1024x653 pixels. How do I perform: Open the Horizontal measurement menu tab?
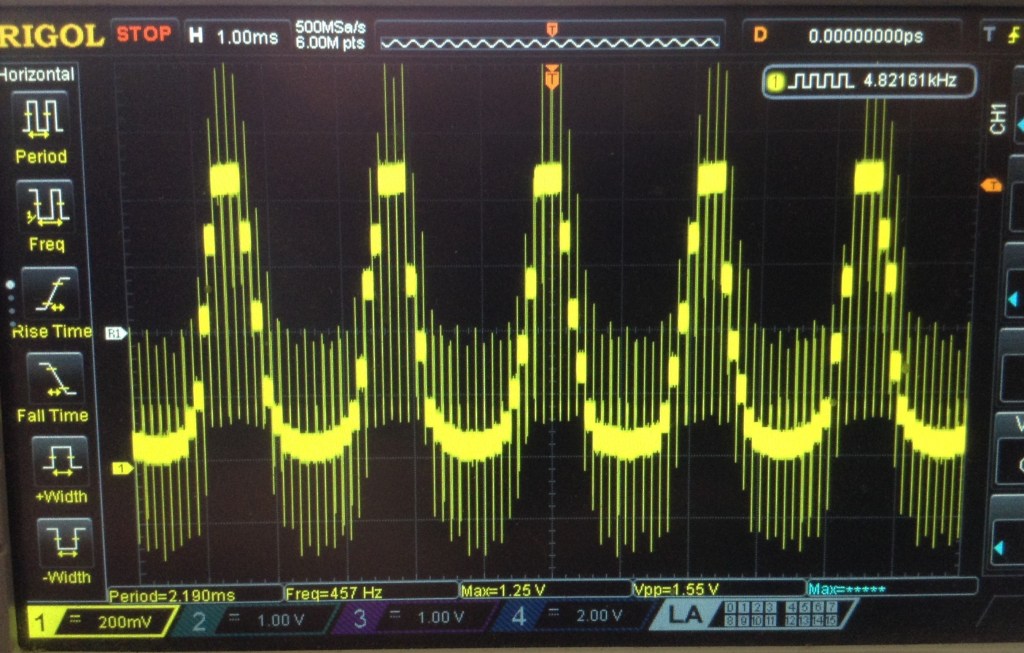tap(38, 74)
